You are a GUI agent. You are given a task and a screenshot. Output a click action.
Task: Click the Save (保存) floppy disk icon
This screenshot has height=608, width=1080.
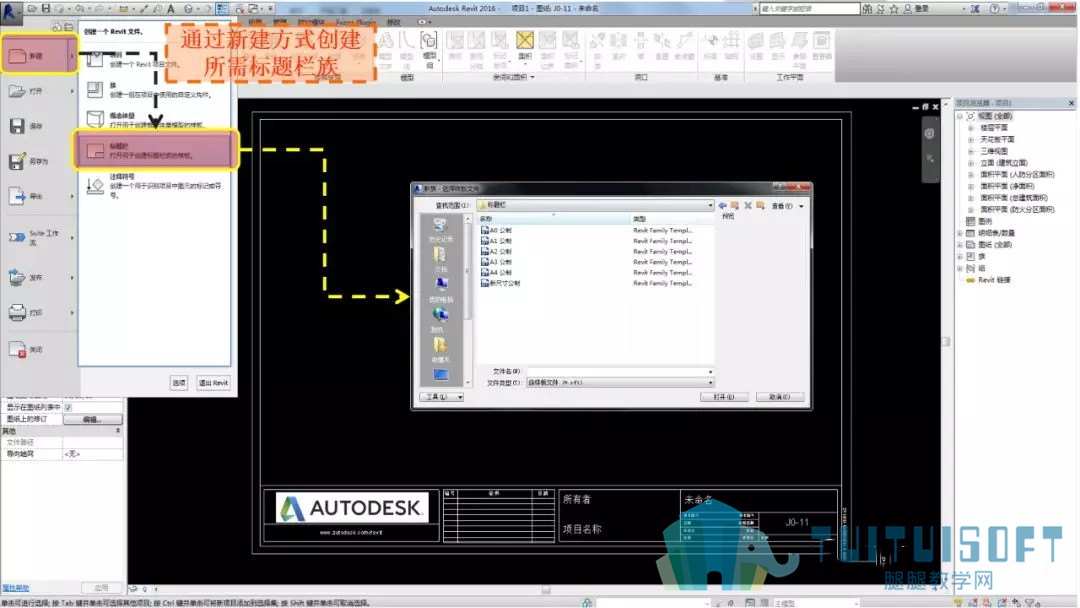(17, 126)
